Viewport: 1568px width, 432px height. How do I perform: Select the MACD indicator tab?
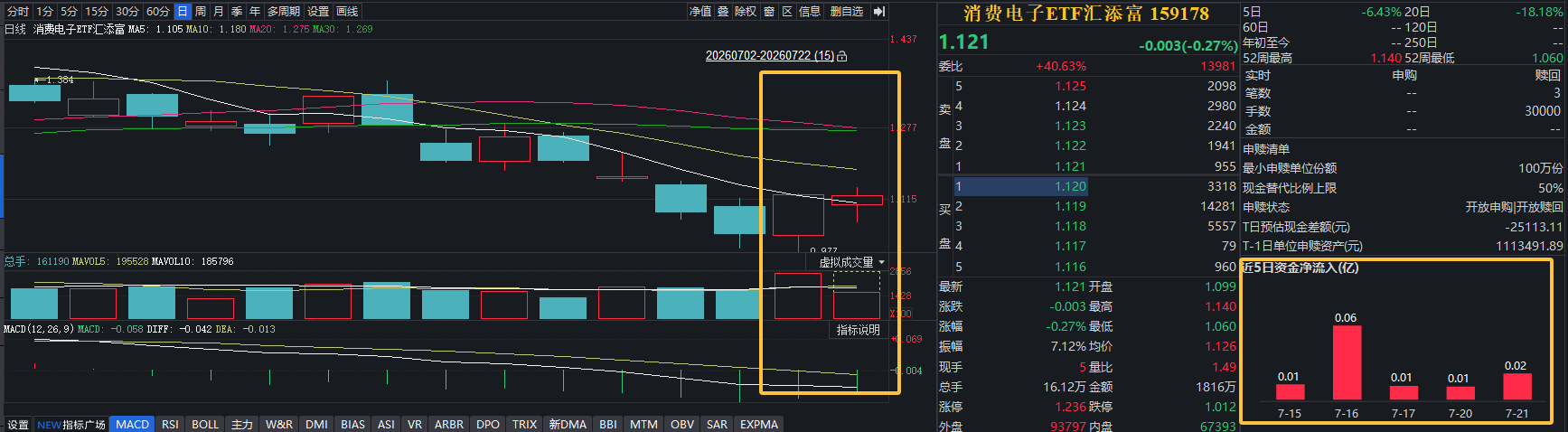point(133,425)
